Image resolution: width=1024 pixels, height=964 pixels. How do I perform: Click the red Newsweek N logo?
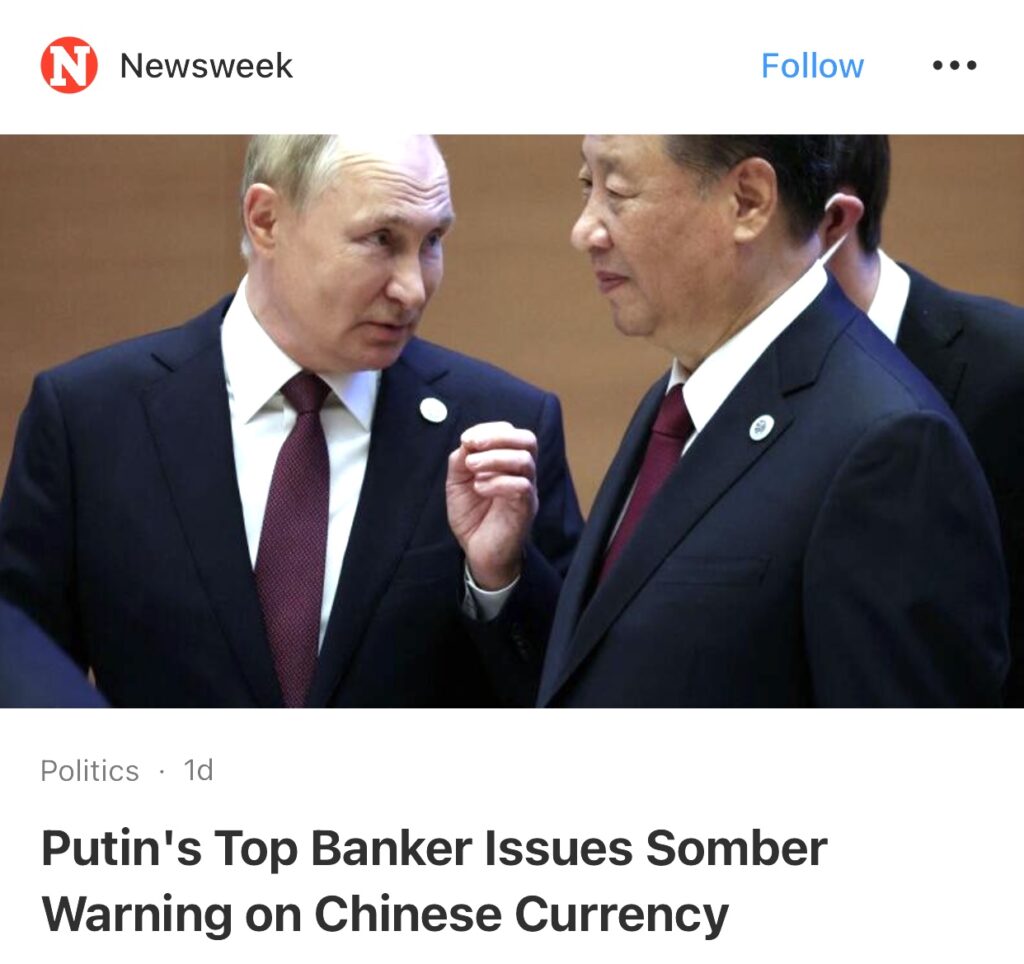pyautogui.click(x=69, y=65)
